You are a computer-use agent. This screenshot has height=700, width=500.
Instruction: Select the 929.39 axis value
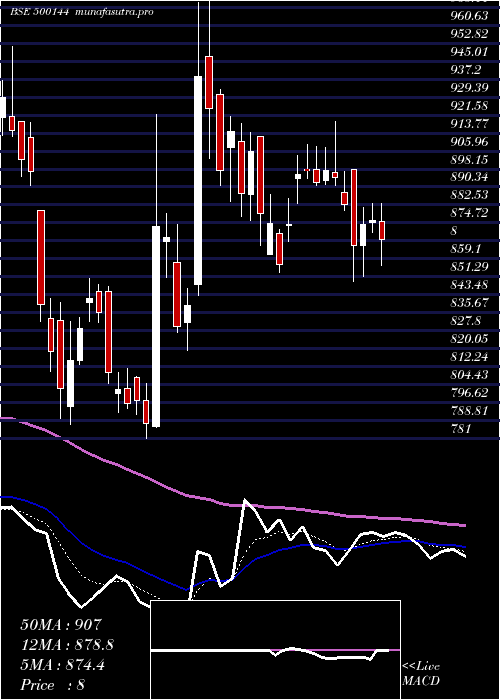click(x=469, y=88)
